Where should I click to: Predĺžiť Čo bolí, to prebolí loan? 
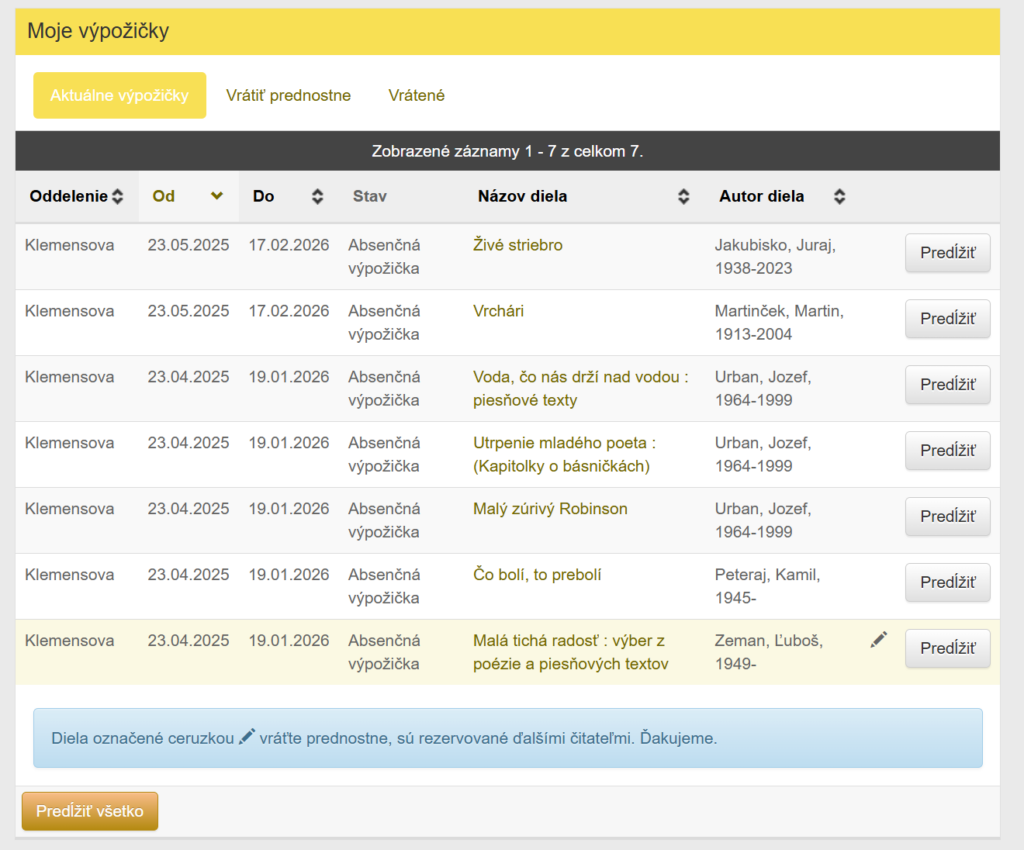pos(947,582)
